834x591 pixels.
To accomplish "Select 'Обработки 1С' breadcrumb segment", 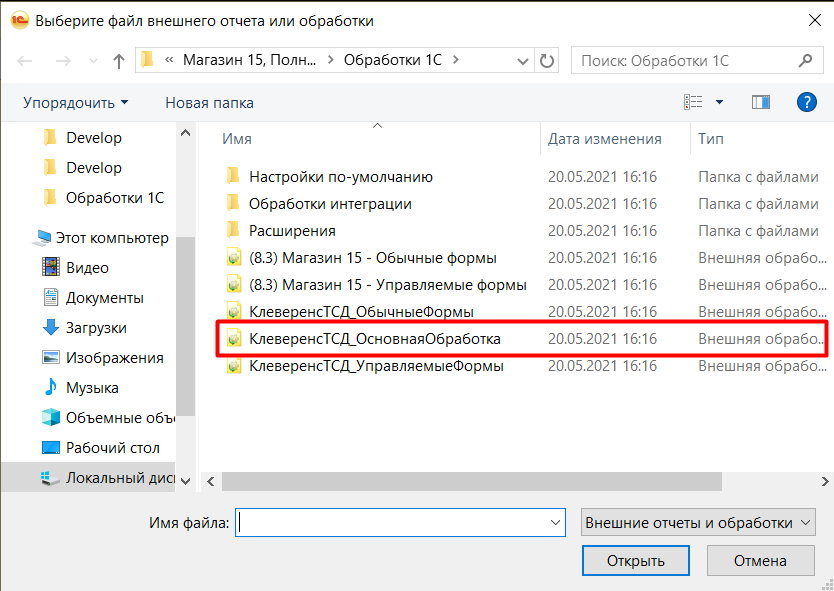I will click(393, 60).
